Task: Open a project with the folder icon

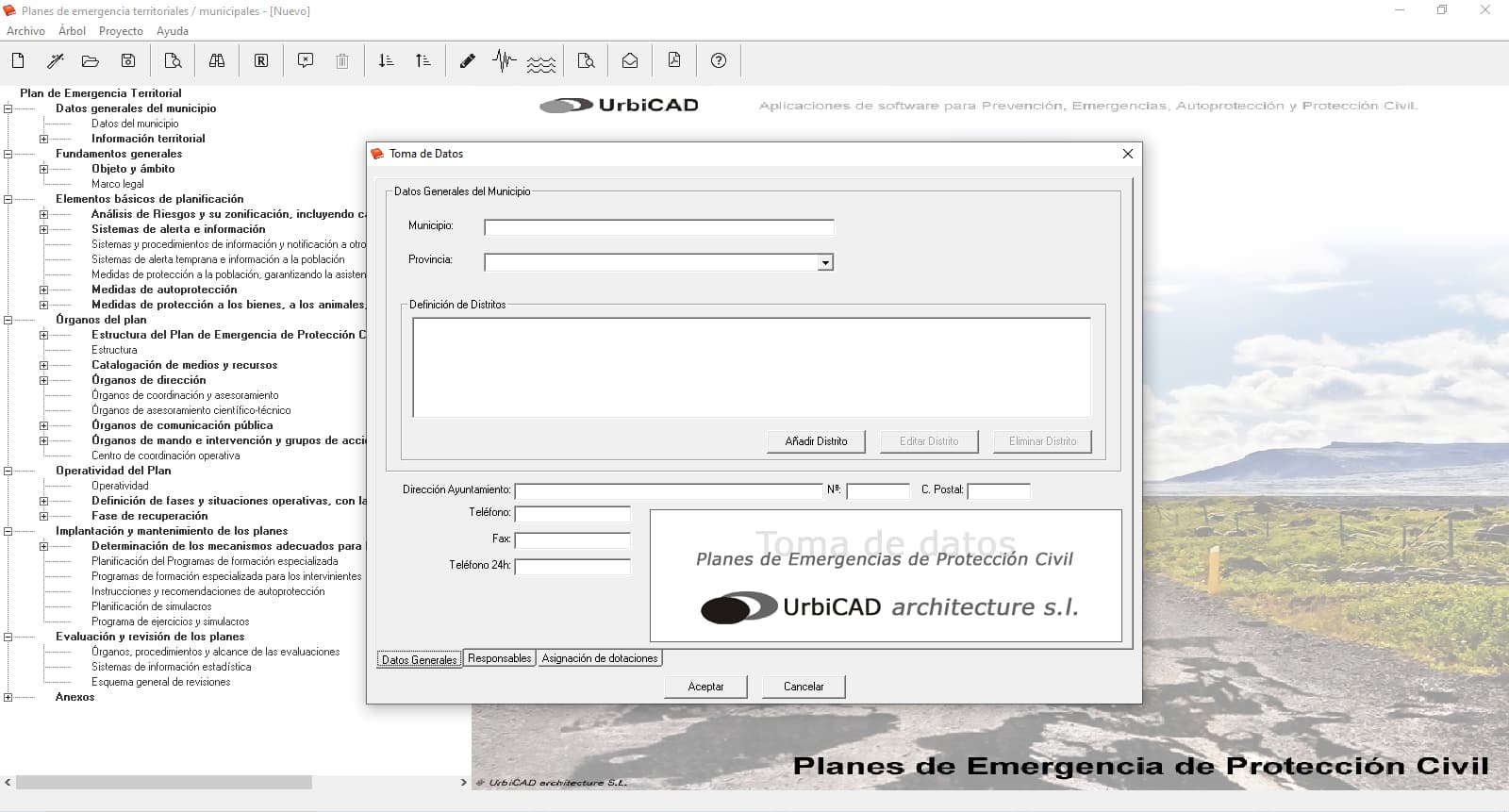Action: pyautogui.click(x=91, y=60)
